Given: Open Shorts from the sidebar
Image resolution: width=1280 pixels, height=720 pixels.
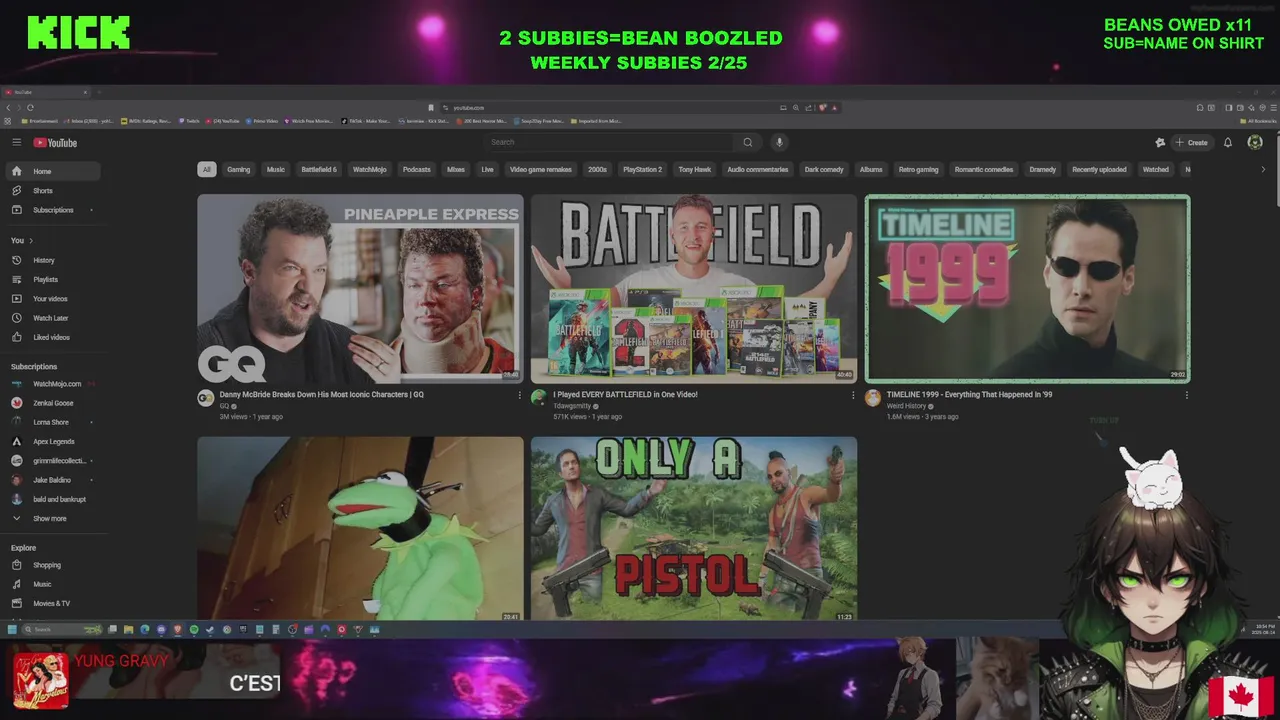Looking at the screenshot, I should coord(52,190).
